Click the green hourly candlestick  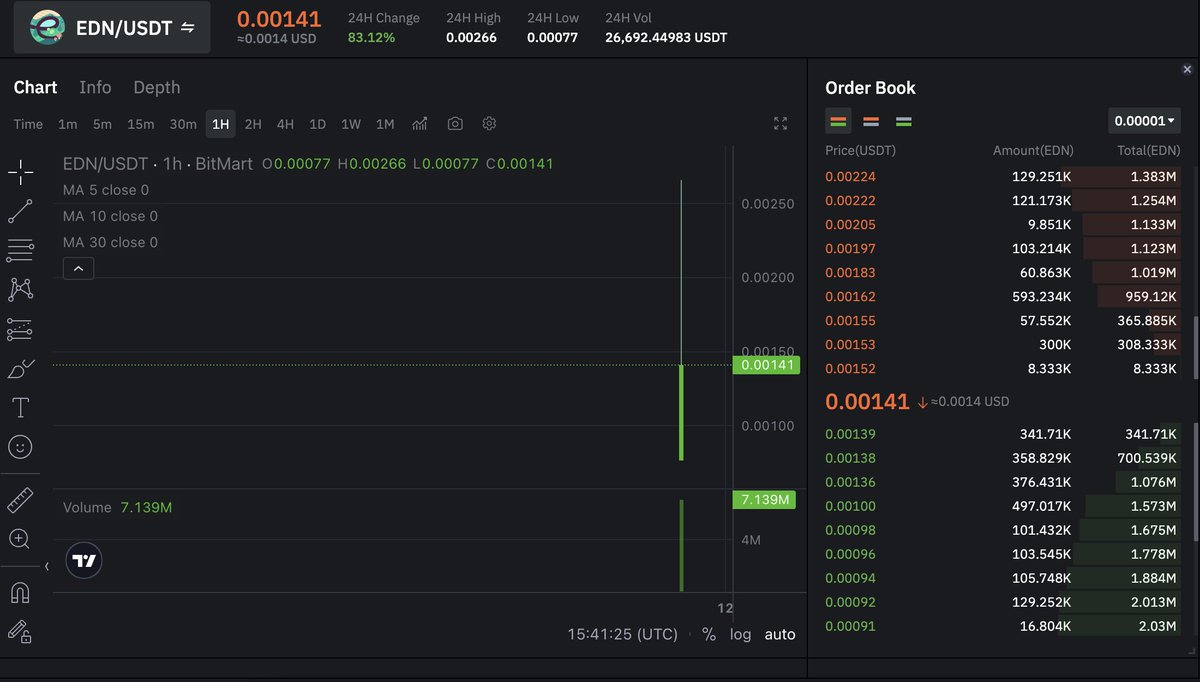pyautogui.click(x=681, y=412)
